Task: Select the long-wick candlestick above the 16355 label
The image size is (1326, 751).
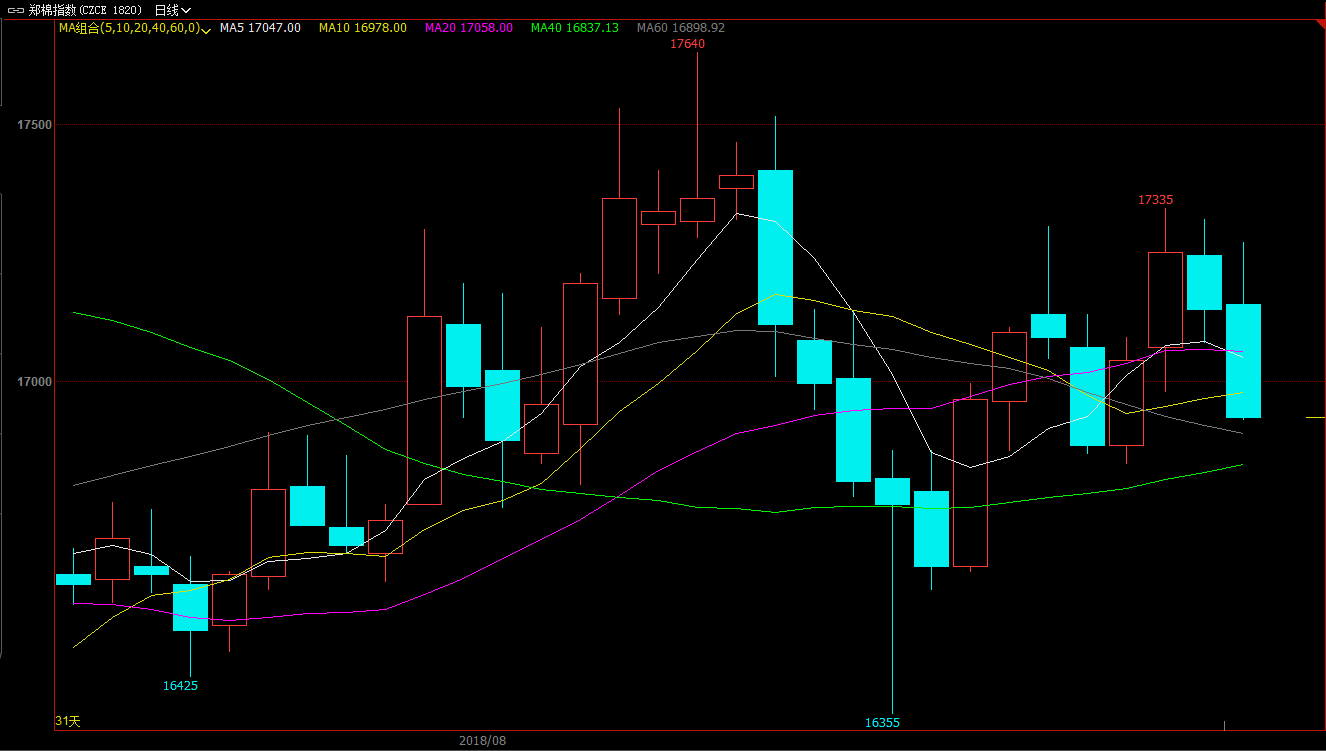Action: click(x=892, y=581)
